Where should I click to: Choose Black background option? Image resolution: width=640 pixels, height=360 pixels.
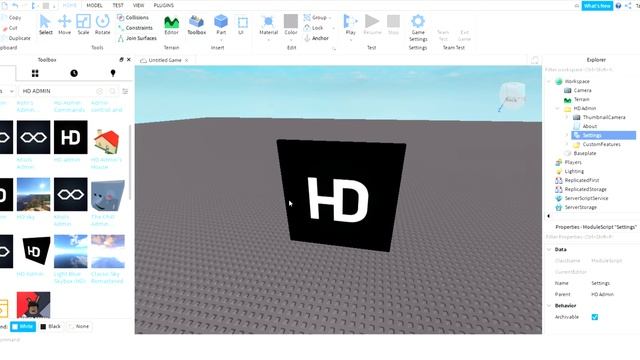click(x=51, y=327)
